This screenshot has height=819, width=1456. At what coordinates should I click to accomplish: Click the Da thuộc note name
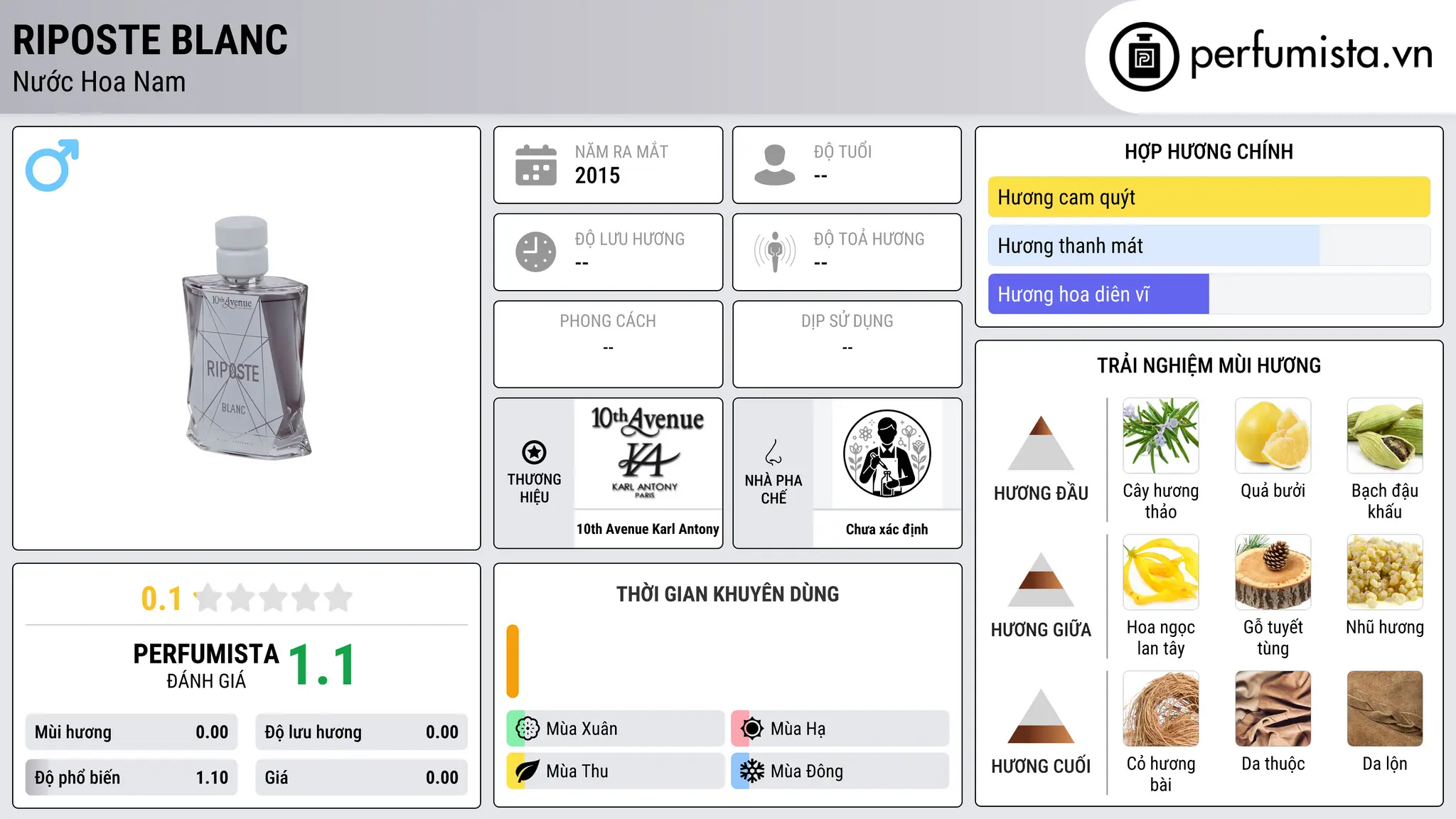point(1273,764)
